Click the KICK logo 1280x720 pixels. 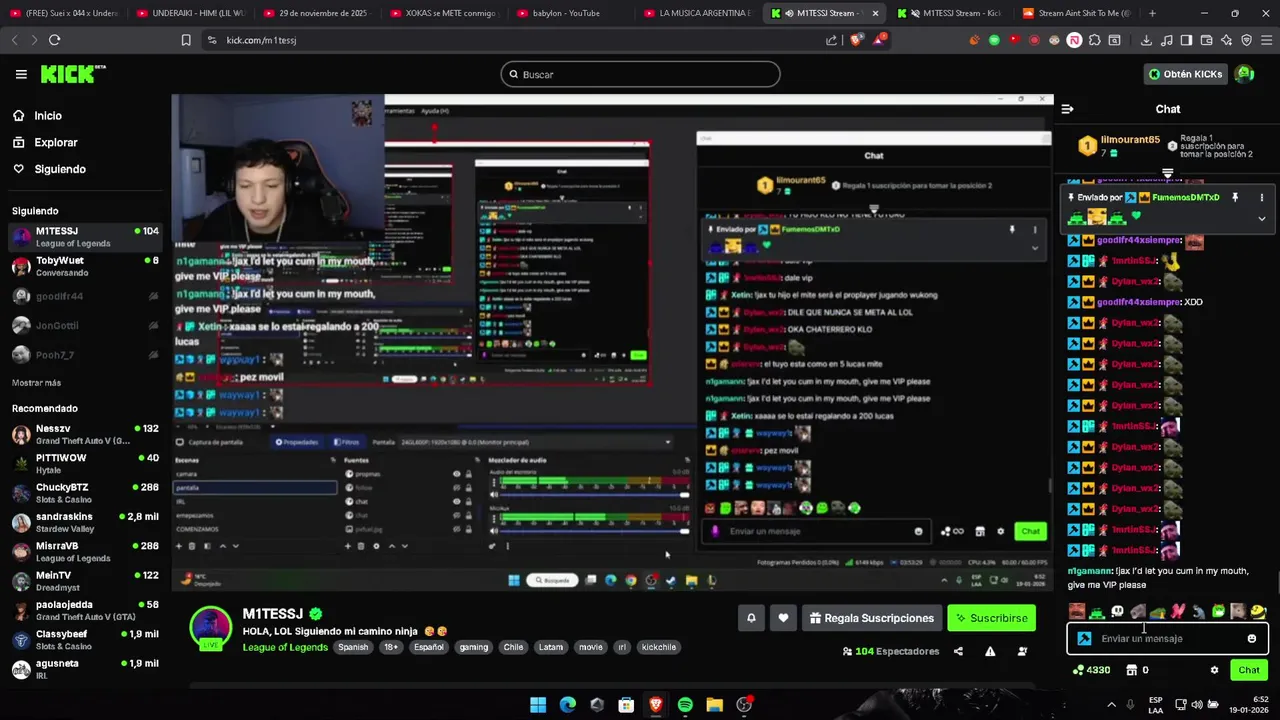coord(72,74)
